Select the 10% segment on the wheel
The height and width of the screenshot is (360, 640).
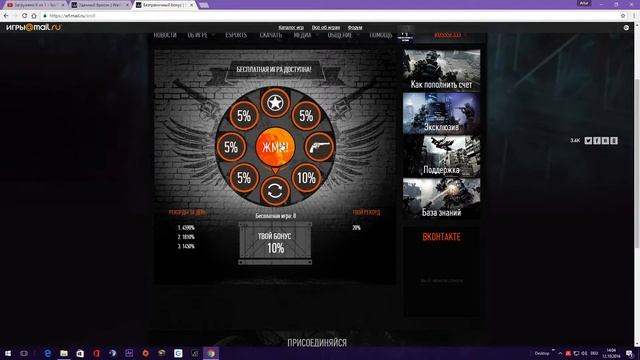click(306, 178)
